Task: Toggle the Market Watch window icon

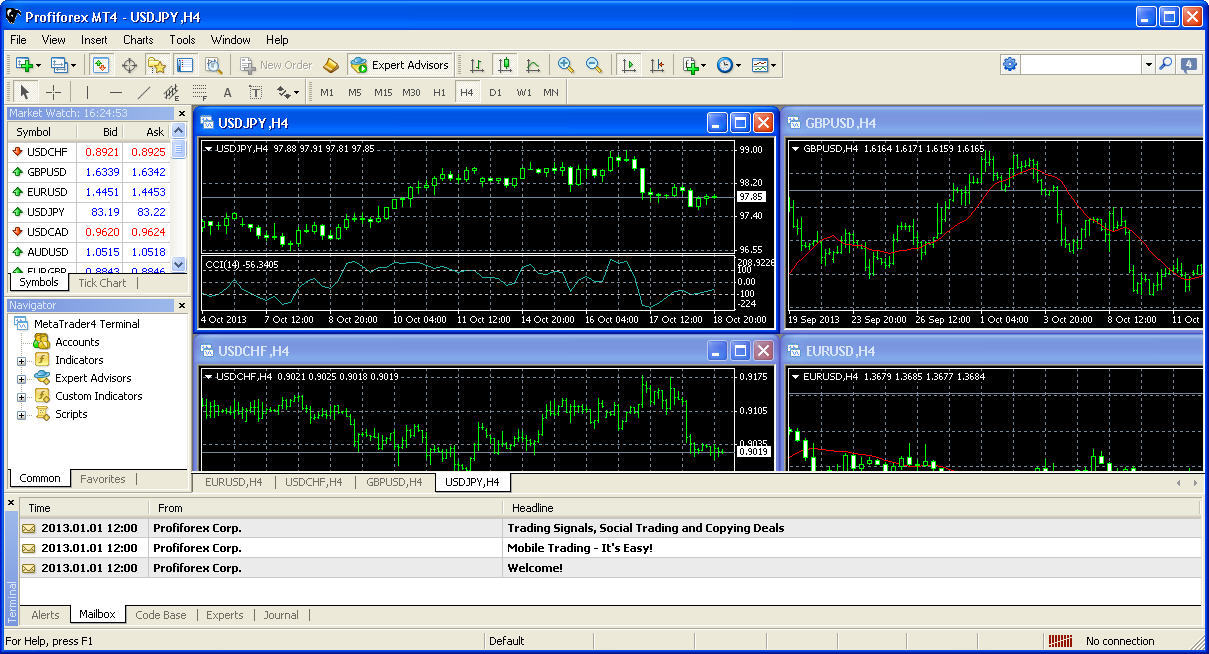Action: [101, 65]
